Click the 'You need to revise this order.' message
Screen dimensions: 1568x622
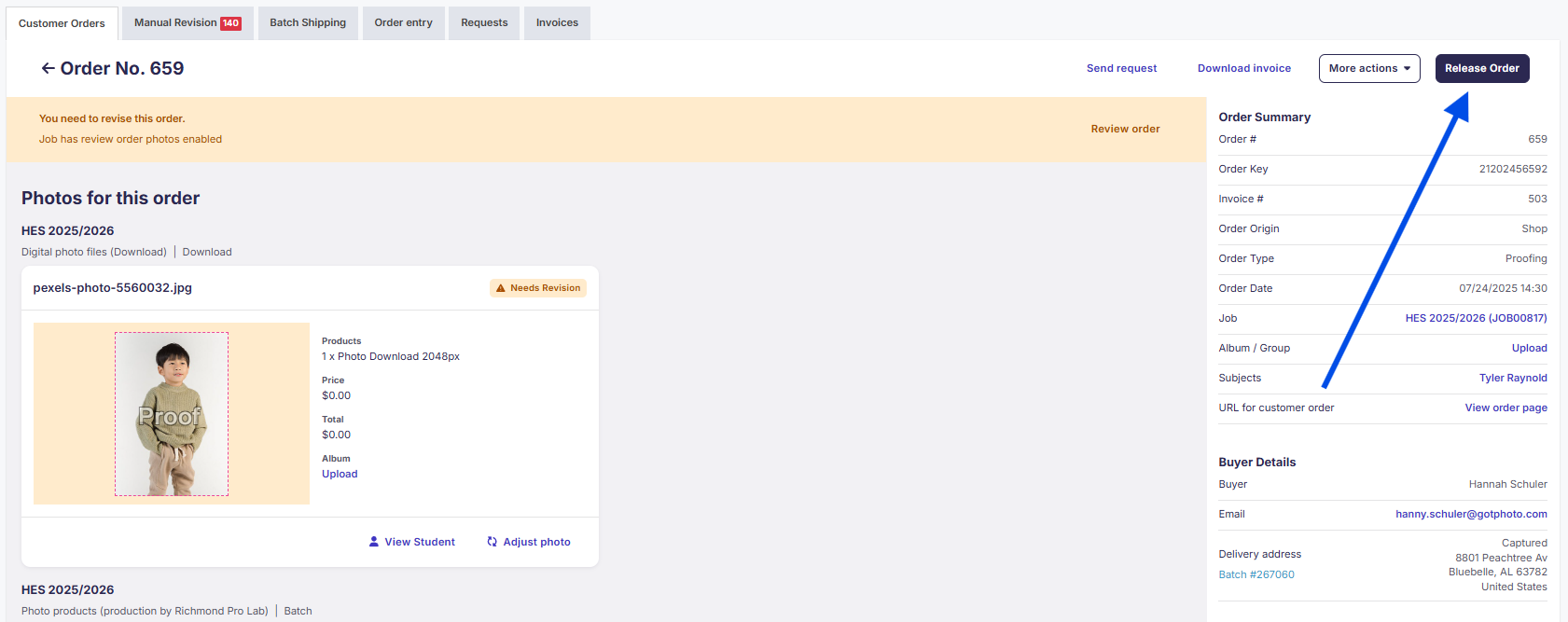tap(112, 118)
